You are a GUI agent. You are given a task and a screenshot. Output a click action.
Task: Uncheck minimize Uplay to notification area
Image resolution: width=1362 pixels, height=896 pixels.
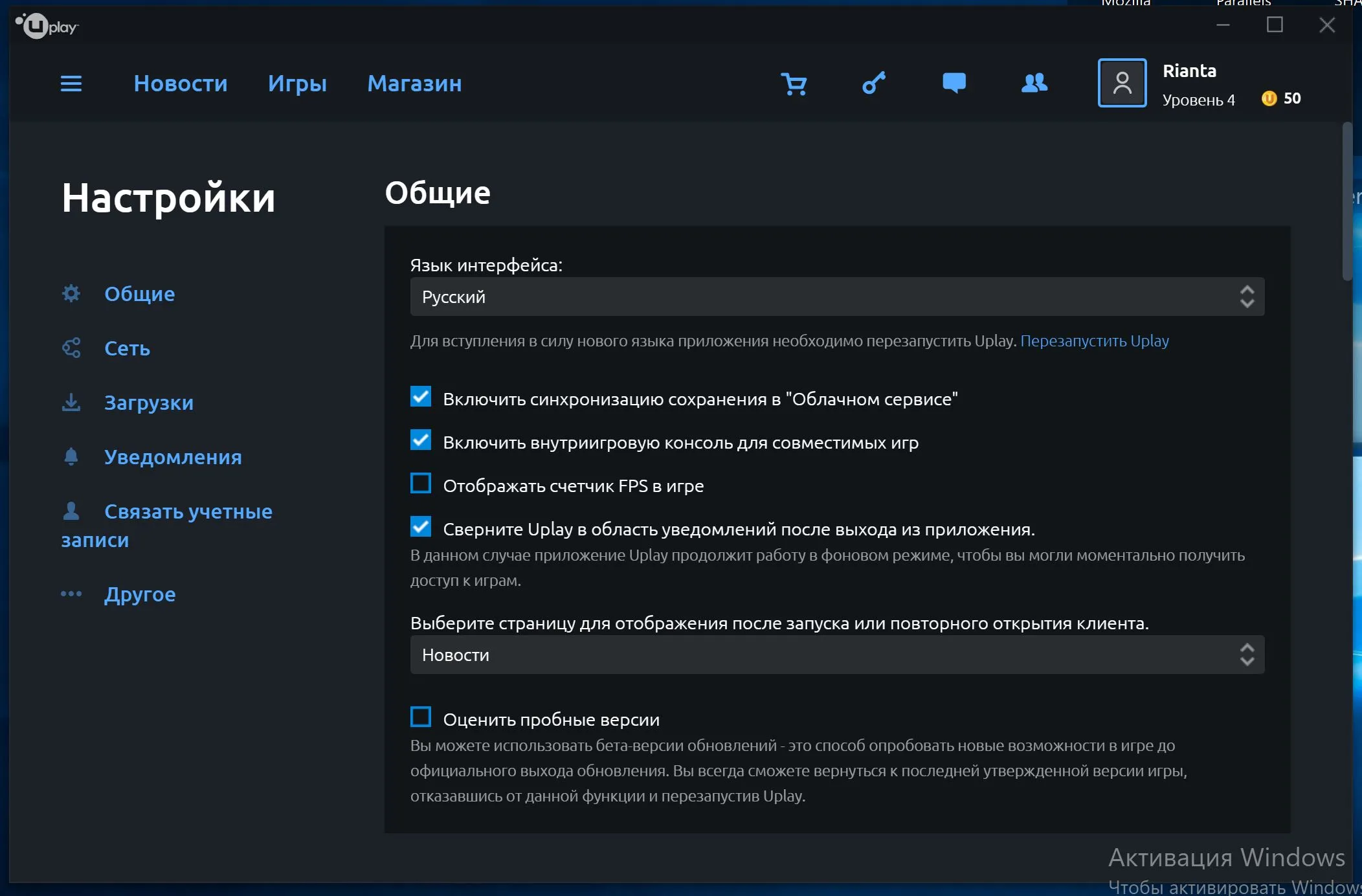coord(421,526)
